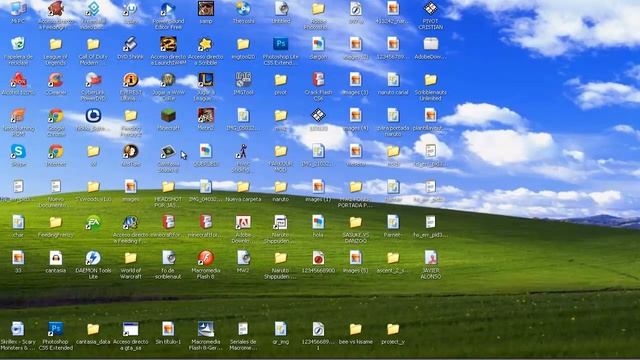640x360 pixels.
Task: Open the bee vs kisame folder
Action: pyautogui.click(x=356, y=329)
